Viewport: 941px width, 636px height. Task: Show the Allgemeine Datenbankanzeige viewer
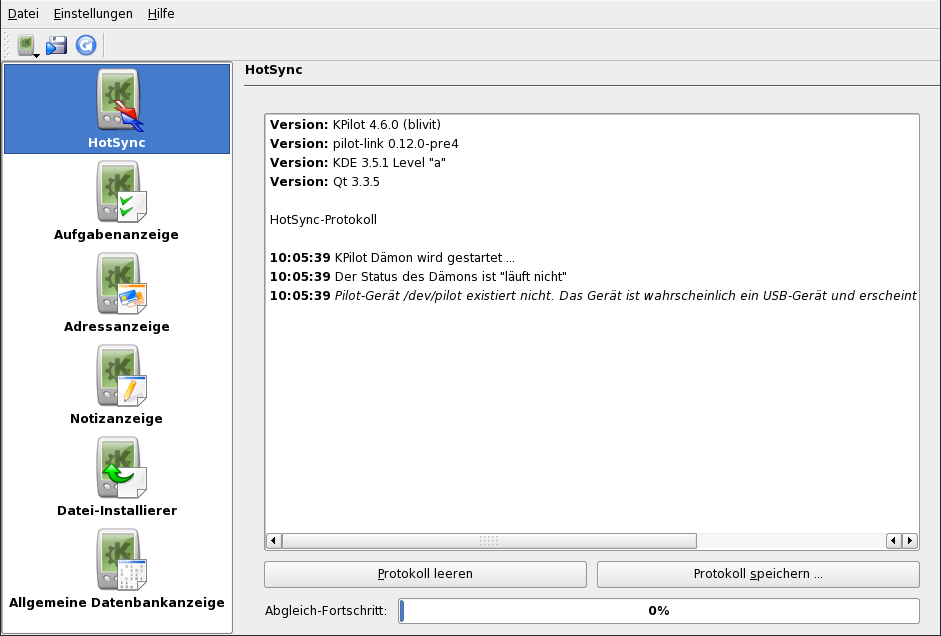coord(117,569)
